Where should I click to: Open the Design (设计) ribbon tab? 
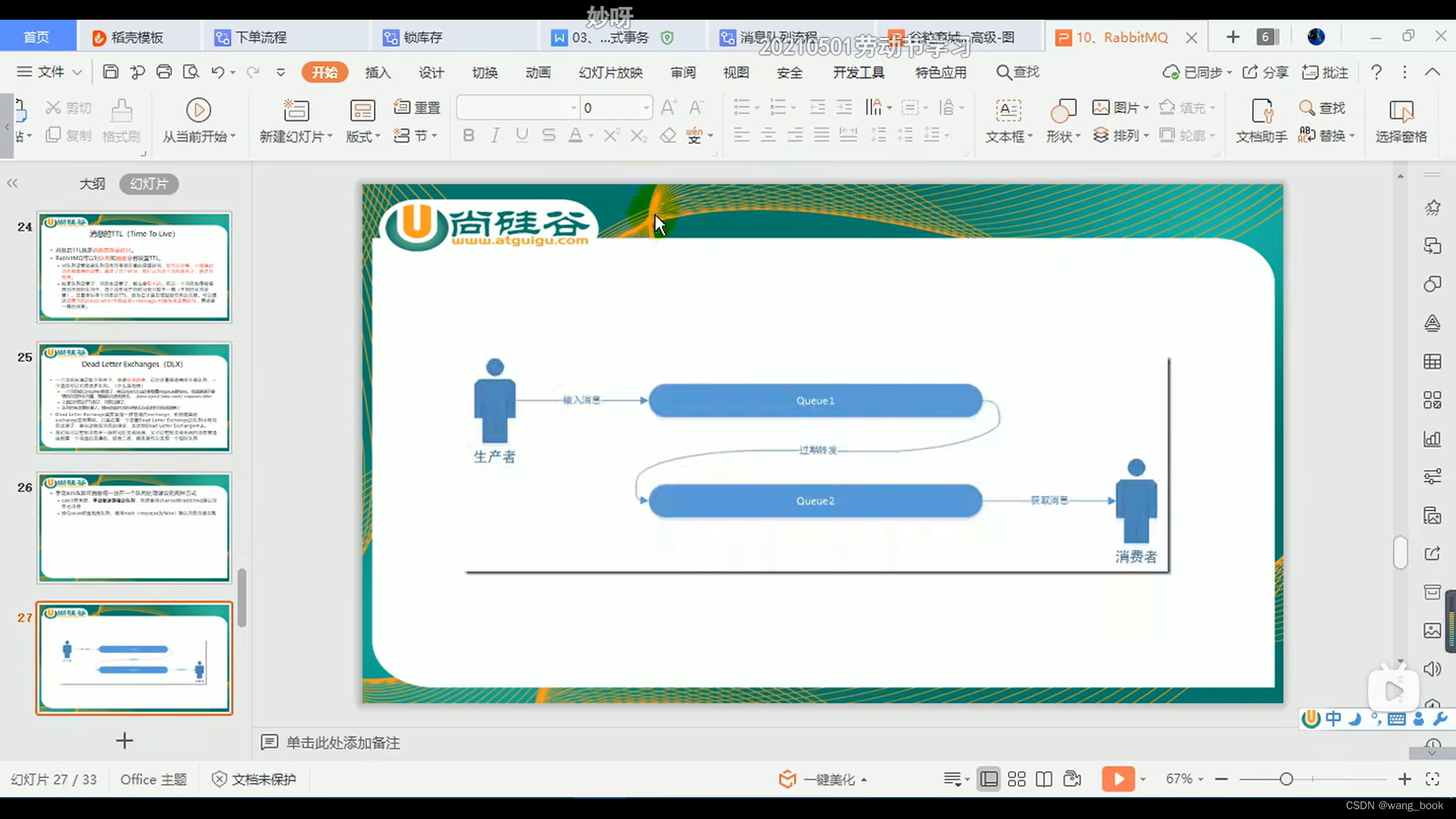tap(431, 72)
